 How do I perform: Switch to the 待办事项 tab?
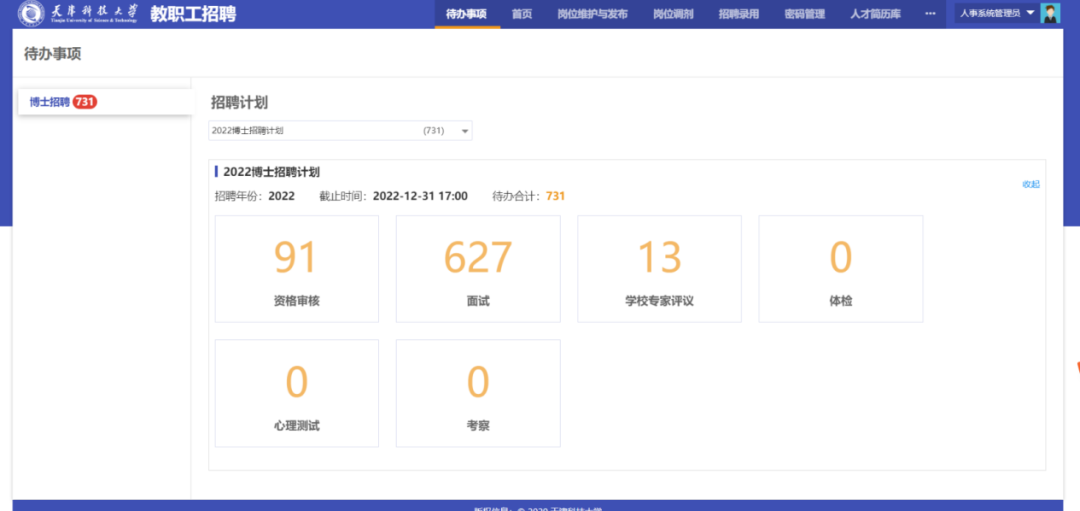coord(467,14)
